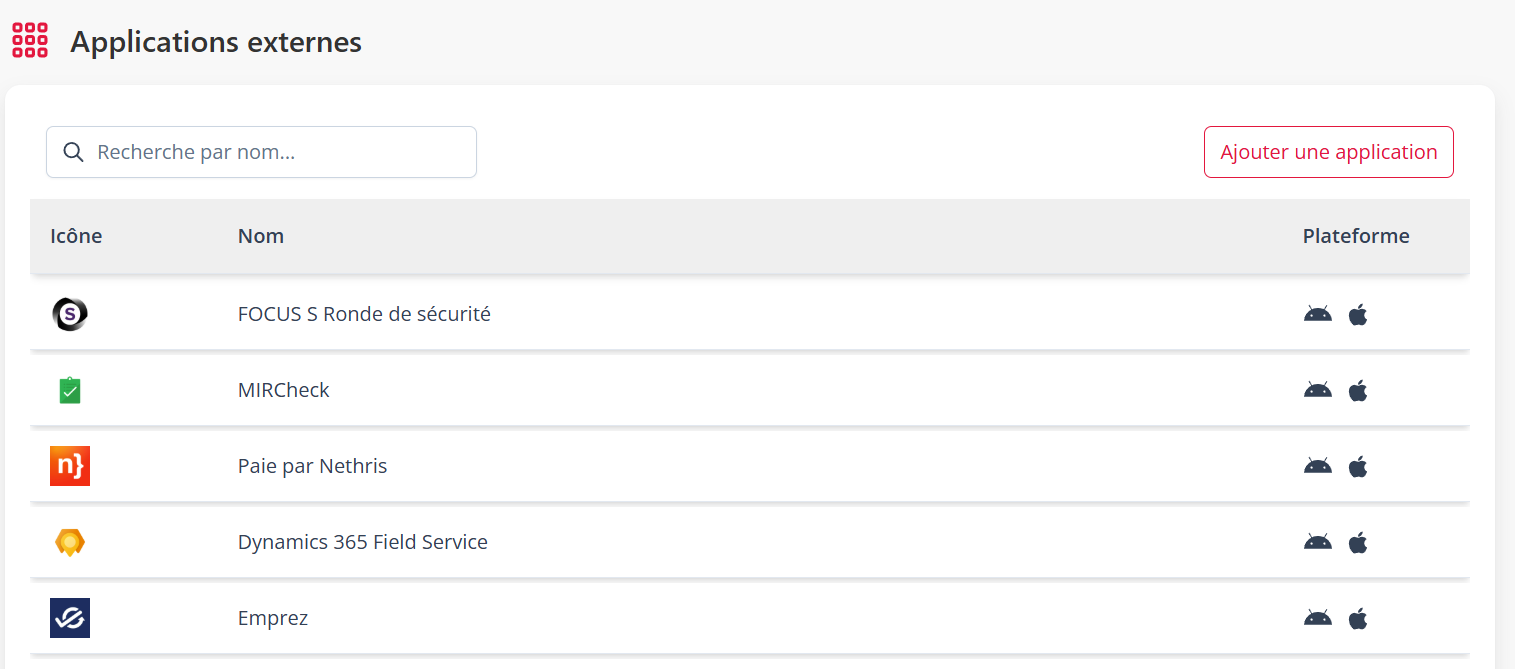Click Android icon in Nethris row
The width and height of the screenshot is (1515, 669).
[x=1318, y=466]
